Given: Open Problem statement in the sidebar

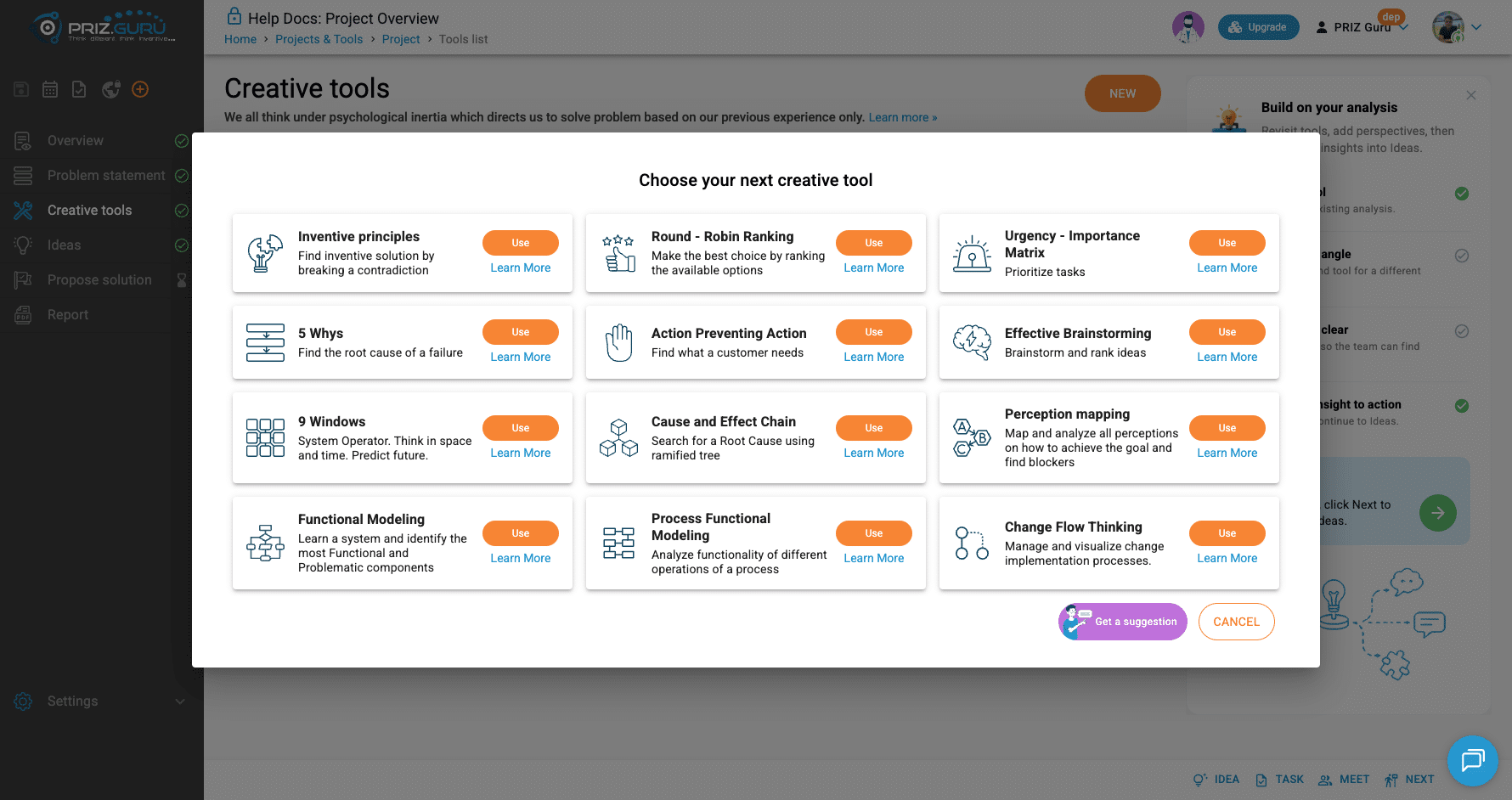Looking at the screenshot, I should [100, 176].
